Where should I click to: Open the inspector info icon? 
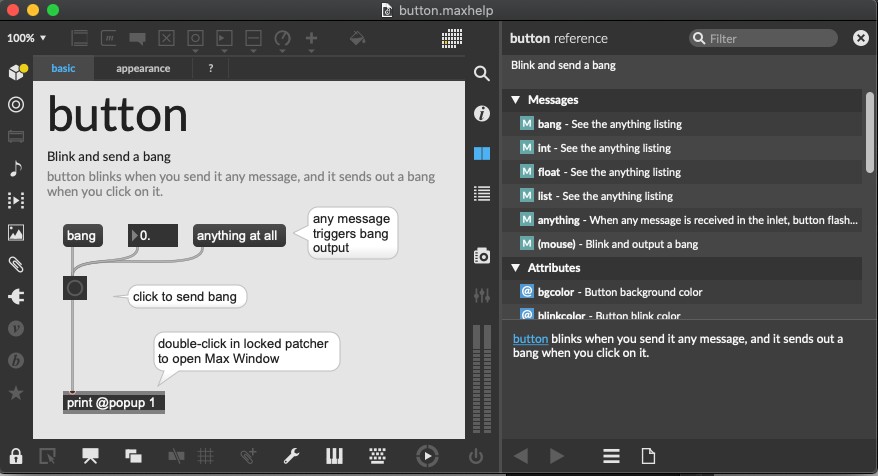tap(482, 113)
